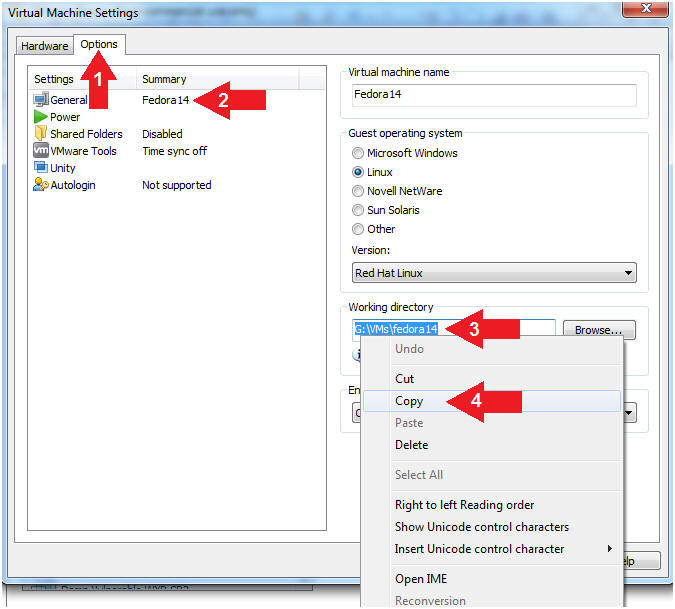The width and height of the screenshot is (675, 609).
Task: Choose Copy from the context menu
Action: tap(492, 401)
